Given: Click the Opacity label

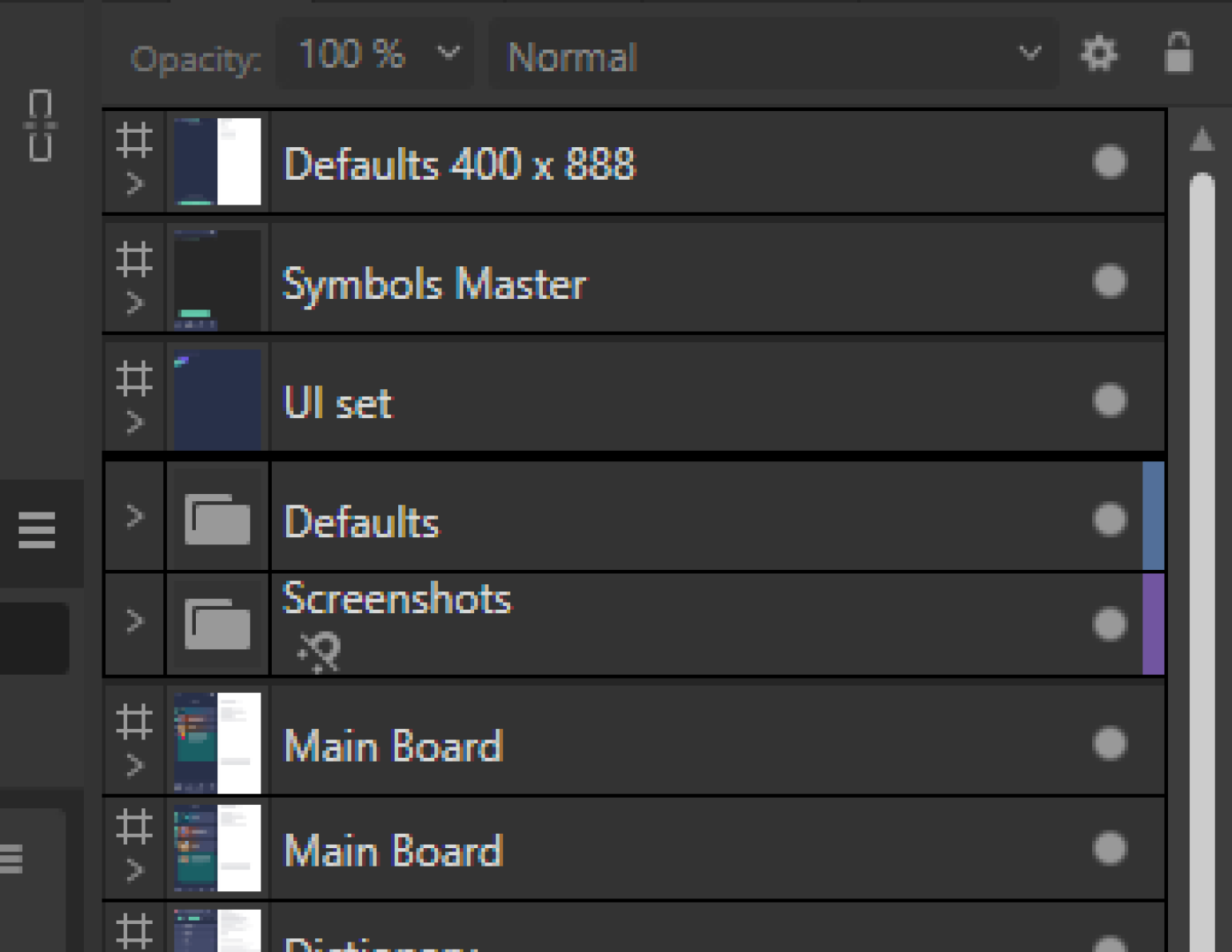Looking at the screenshot, I should (x=196, y=60).
